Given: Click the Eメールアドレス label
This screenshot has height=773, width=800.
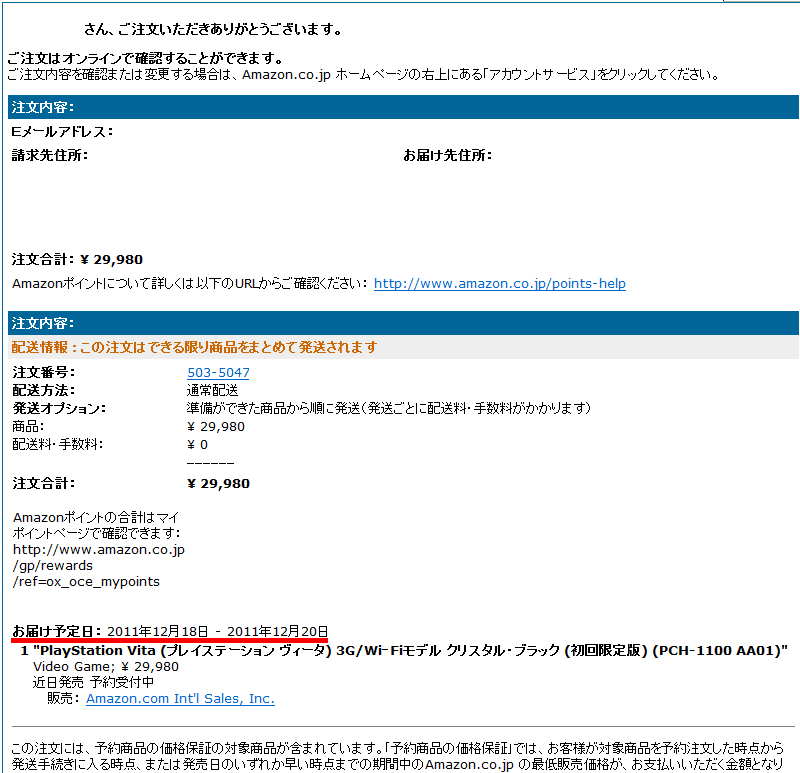Looking at the screenshot, I should pos(62,131).
